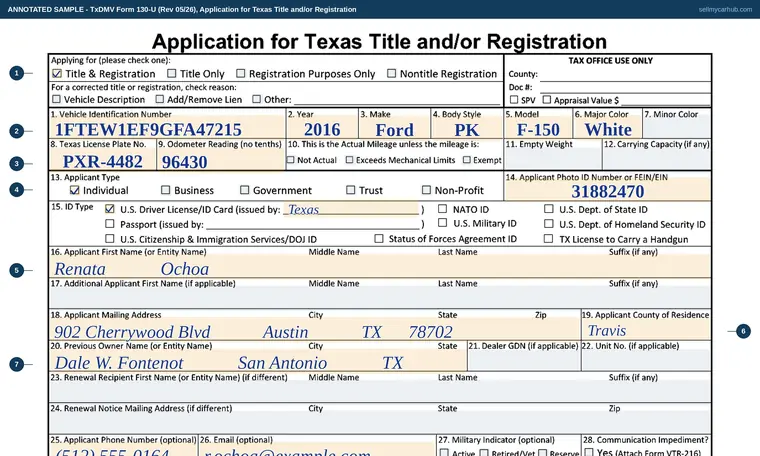Check the SPV checkbox
The width and height of the screenshot is (760, 456).
coord(514,99)
